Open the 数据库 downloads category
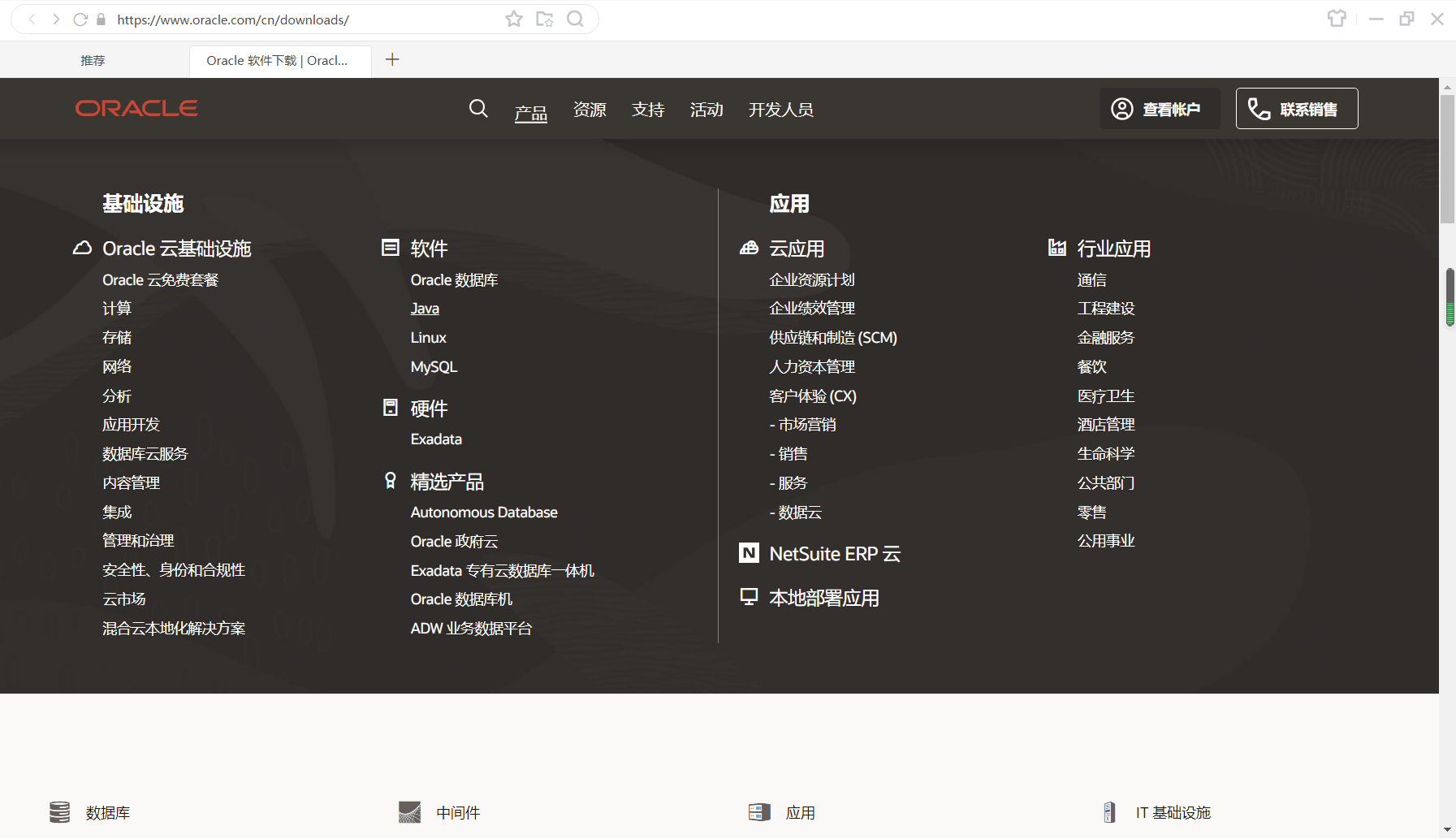Image resolution: width=1456 pixels, height=839 pixels. pos(108,813)
